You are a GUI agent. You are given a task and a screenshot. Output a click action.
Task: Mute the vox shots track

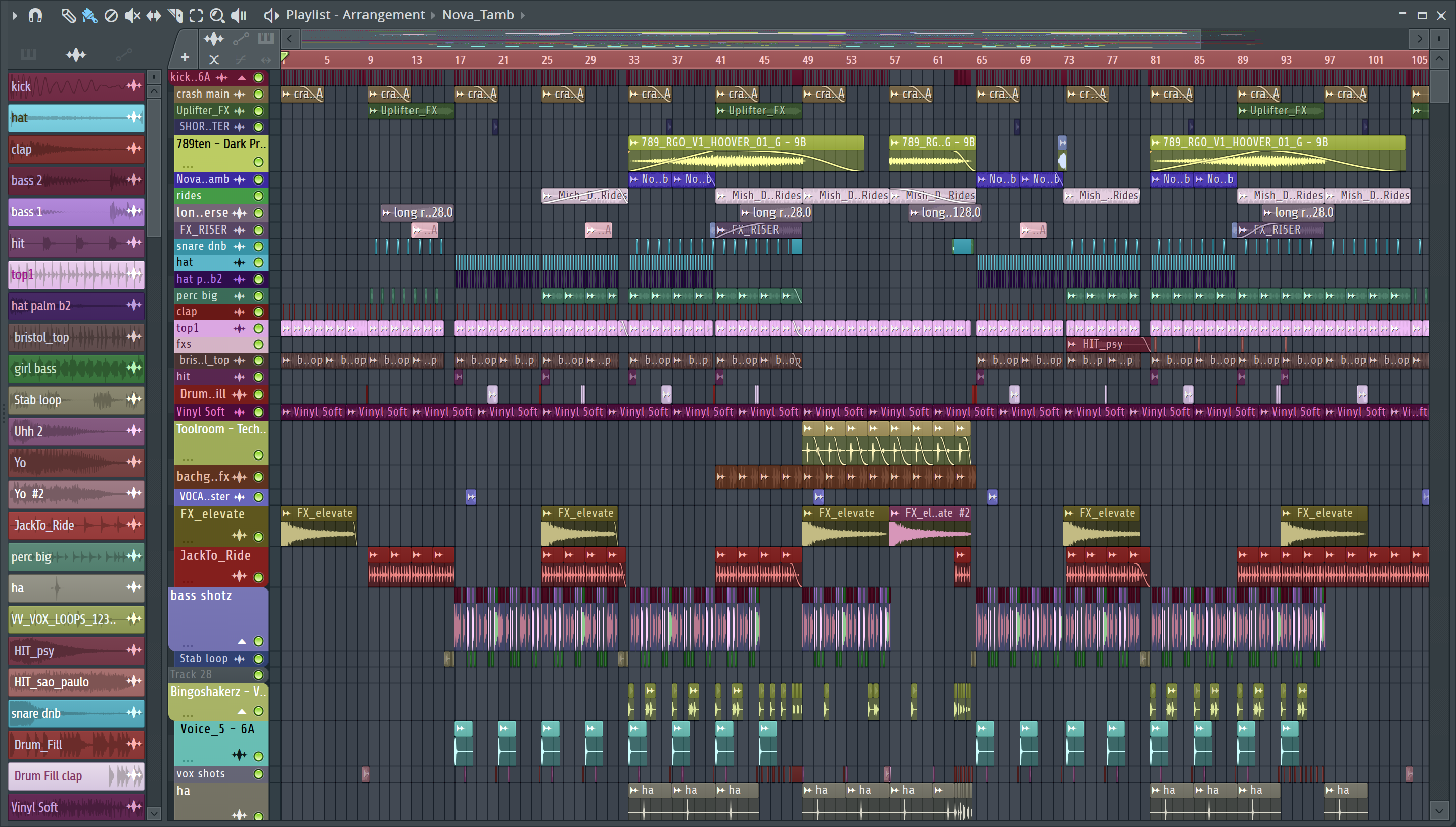click(x=258, y=774)
